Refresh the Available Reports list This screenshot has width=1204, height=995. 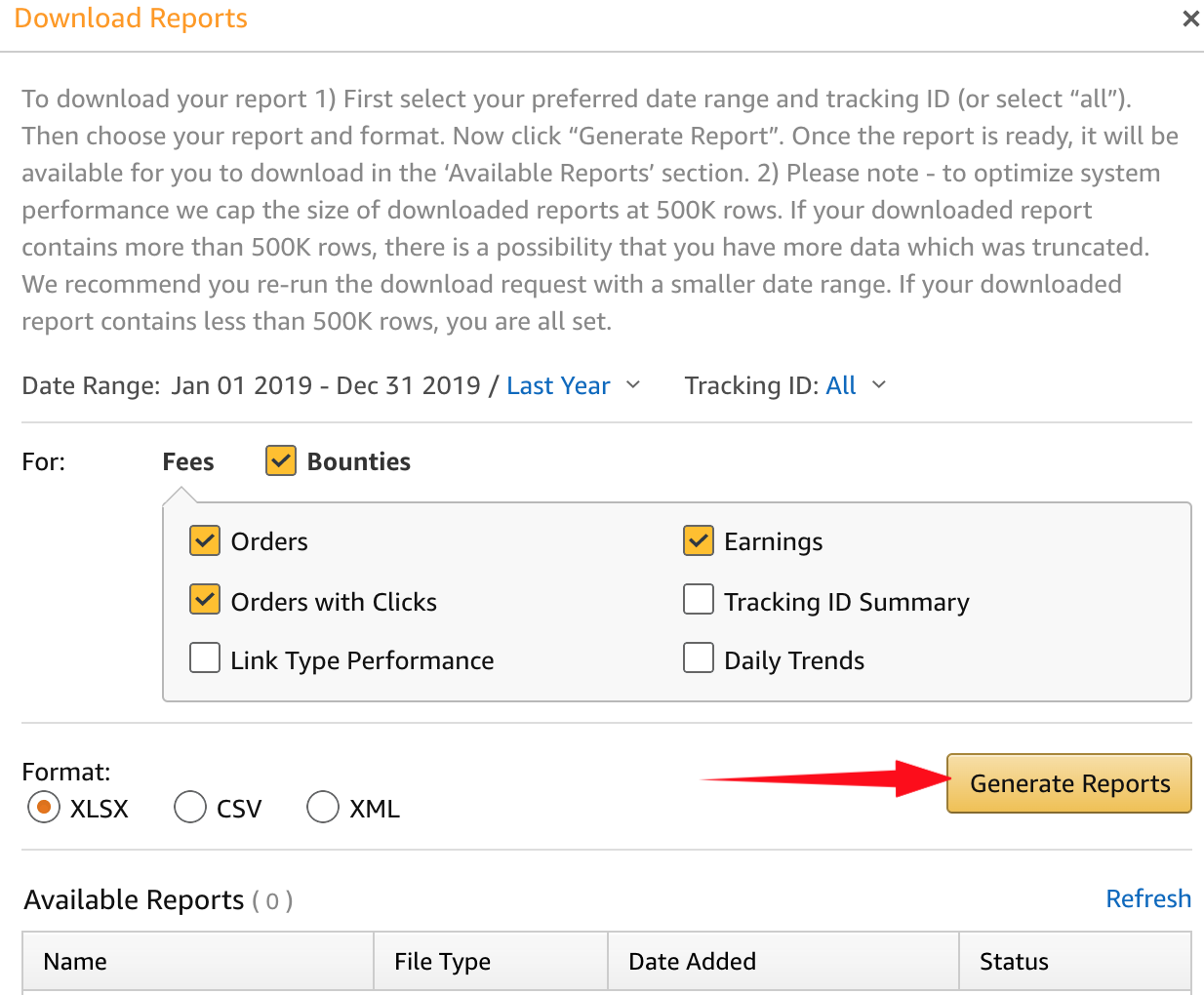[1147, 898]
